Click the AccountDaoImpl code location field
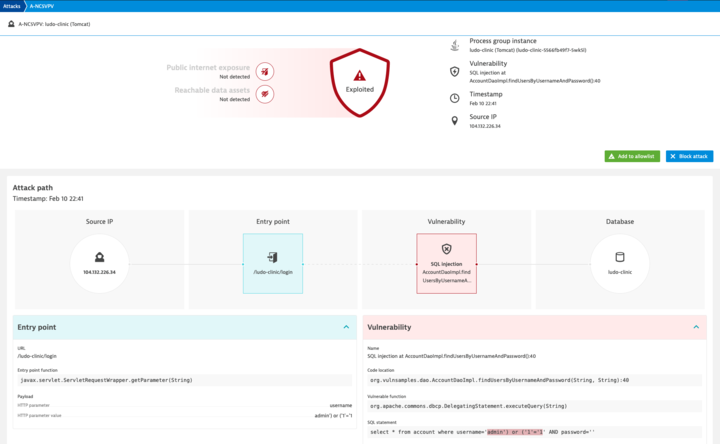 pyautogui.click(x=534, y=380)
